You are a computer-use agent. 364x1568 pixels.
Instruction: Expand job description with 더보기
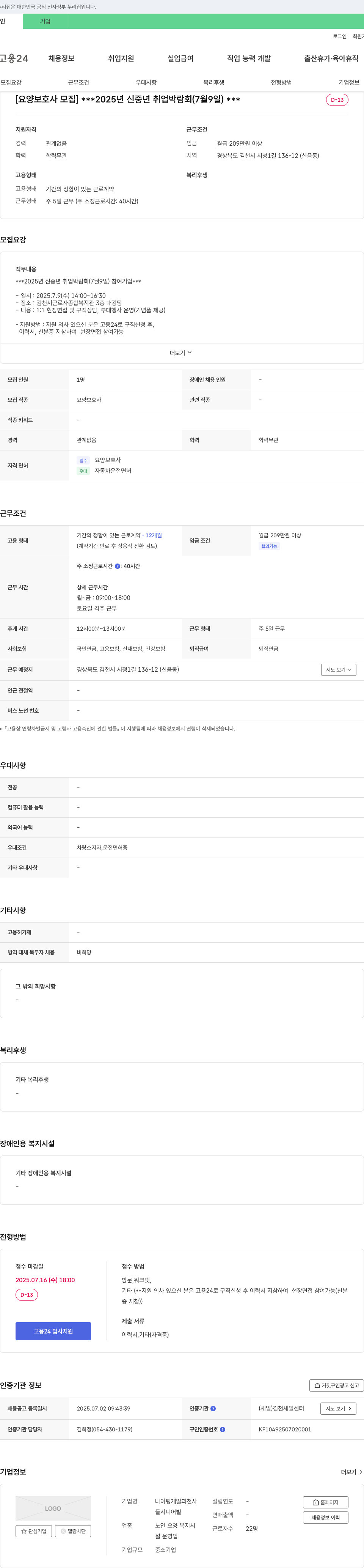click(x=181, y=353)
